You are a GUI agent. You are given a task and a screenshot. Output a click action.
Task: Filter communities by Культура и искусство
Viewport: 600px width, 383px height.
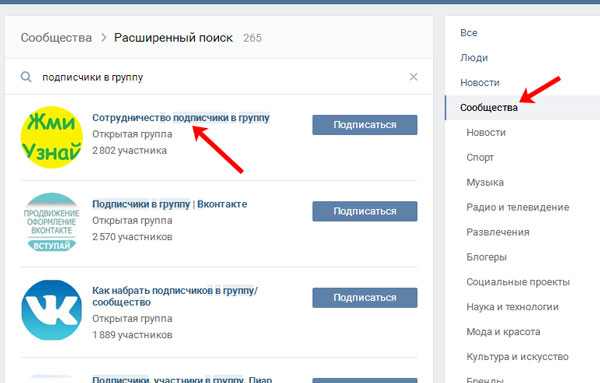pos(517,357)
